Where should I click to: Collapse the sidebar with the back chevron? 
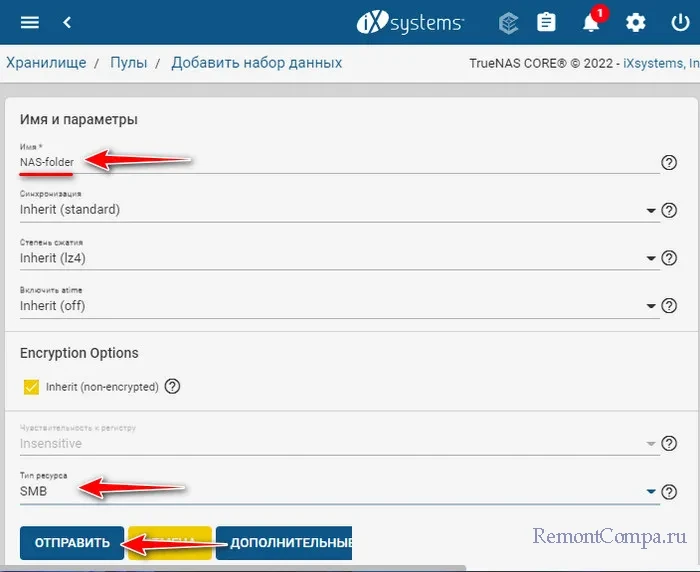pos(67,22)
